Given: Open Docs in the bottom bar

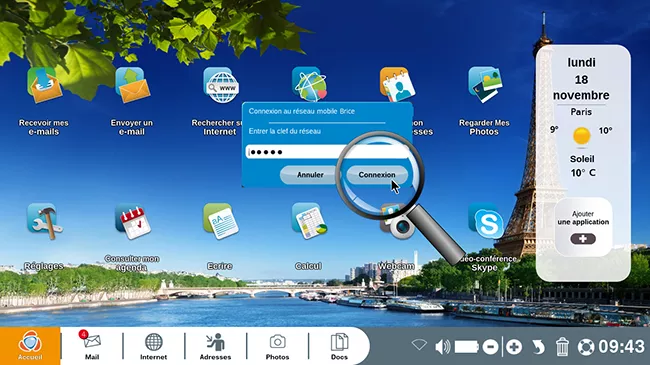Looking at the screenshot, I should (339, 346).
